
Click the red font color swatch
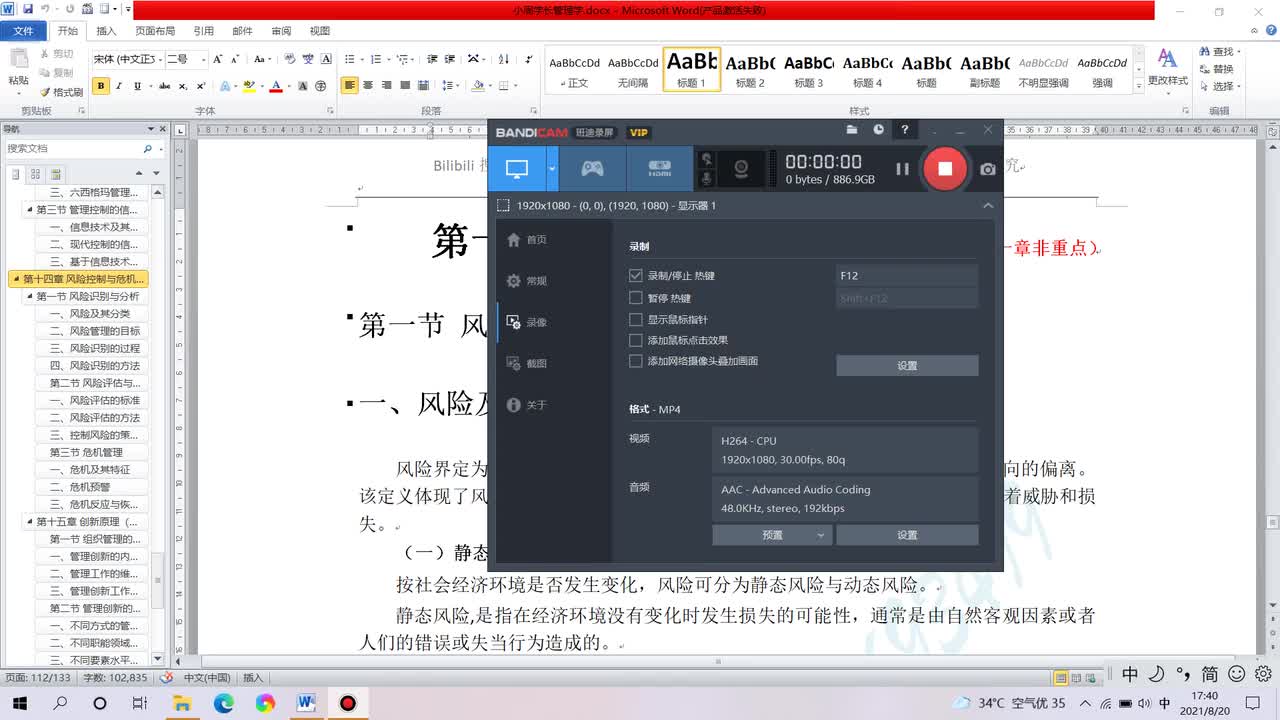pos(275,87)
